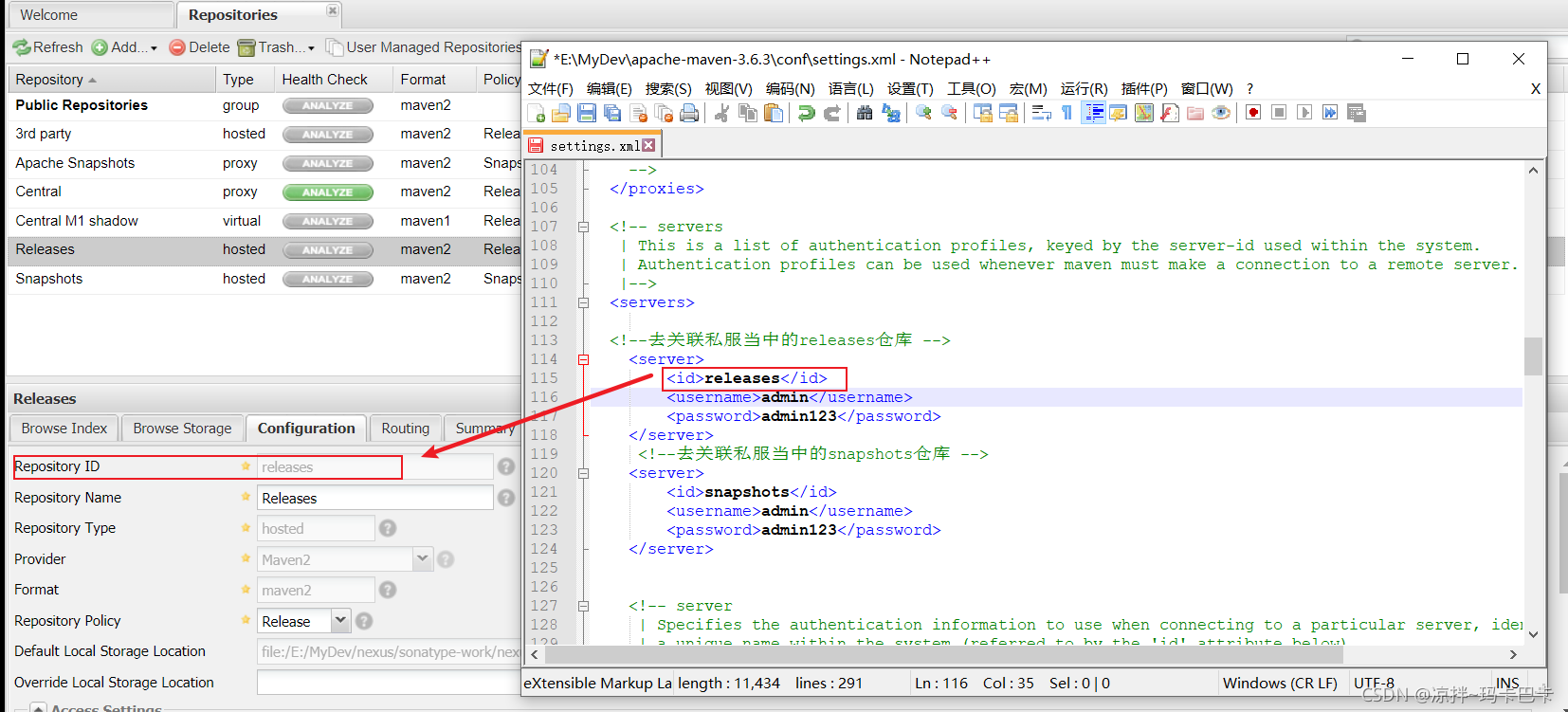Toggle file monitoring eye icon

[x=1220, y=113]
